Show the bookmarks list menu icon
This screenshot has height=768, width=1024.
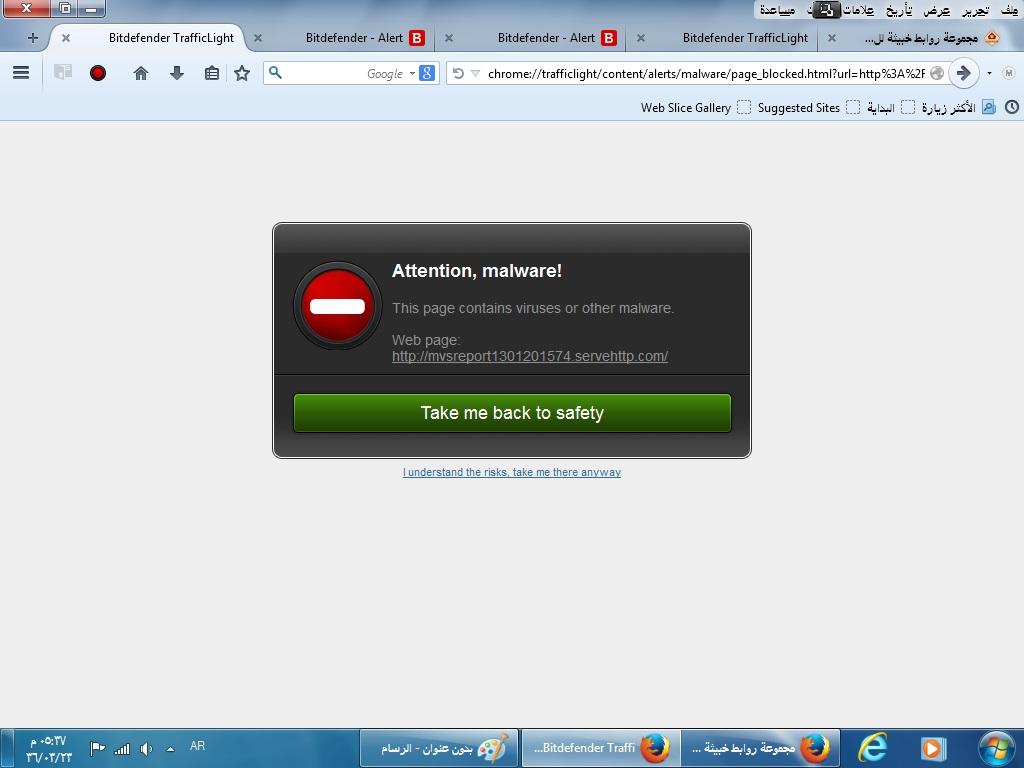tap(212, 73)
